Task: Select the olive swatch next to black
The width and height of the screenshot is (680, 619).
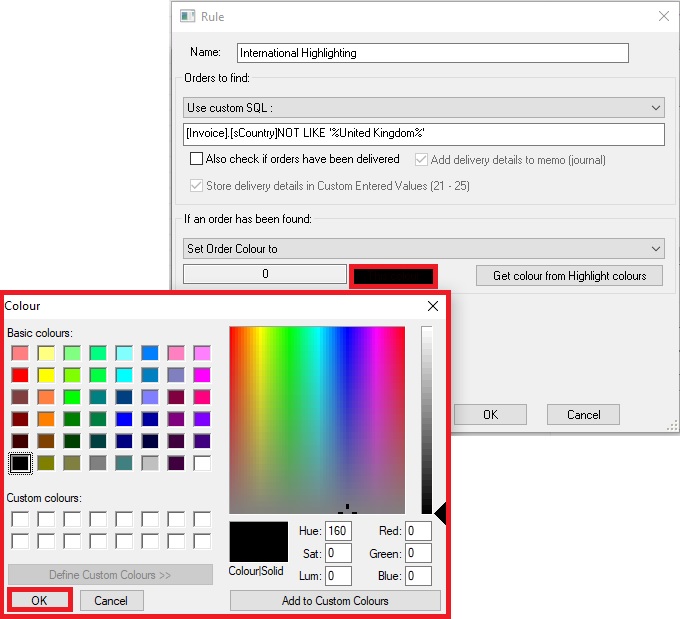Action: click(x=46, y=463)
